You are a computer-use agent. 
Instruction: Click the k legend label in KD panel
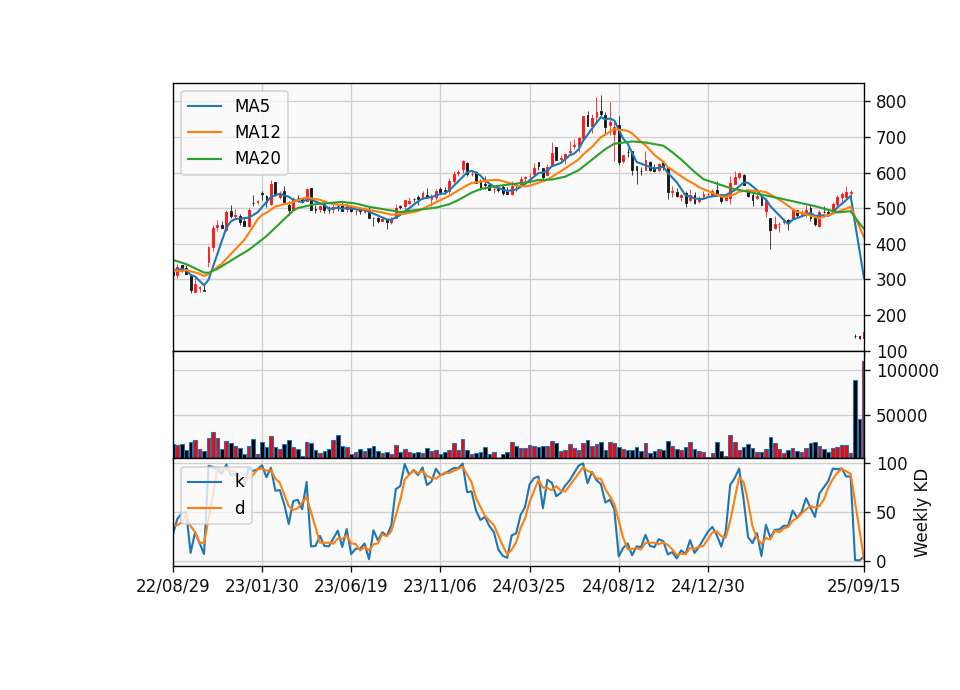tap(239, 481)
